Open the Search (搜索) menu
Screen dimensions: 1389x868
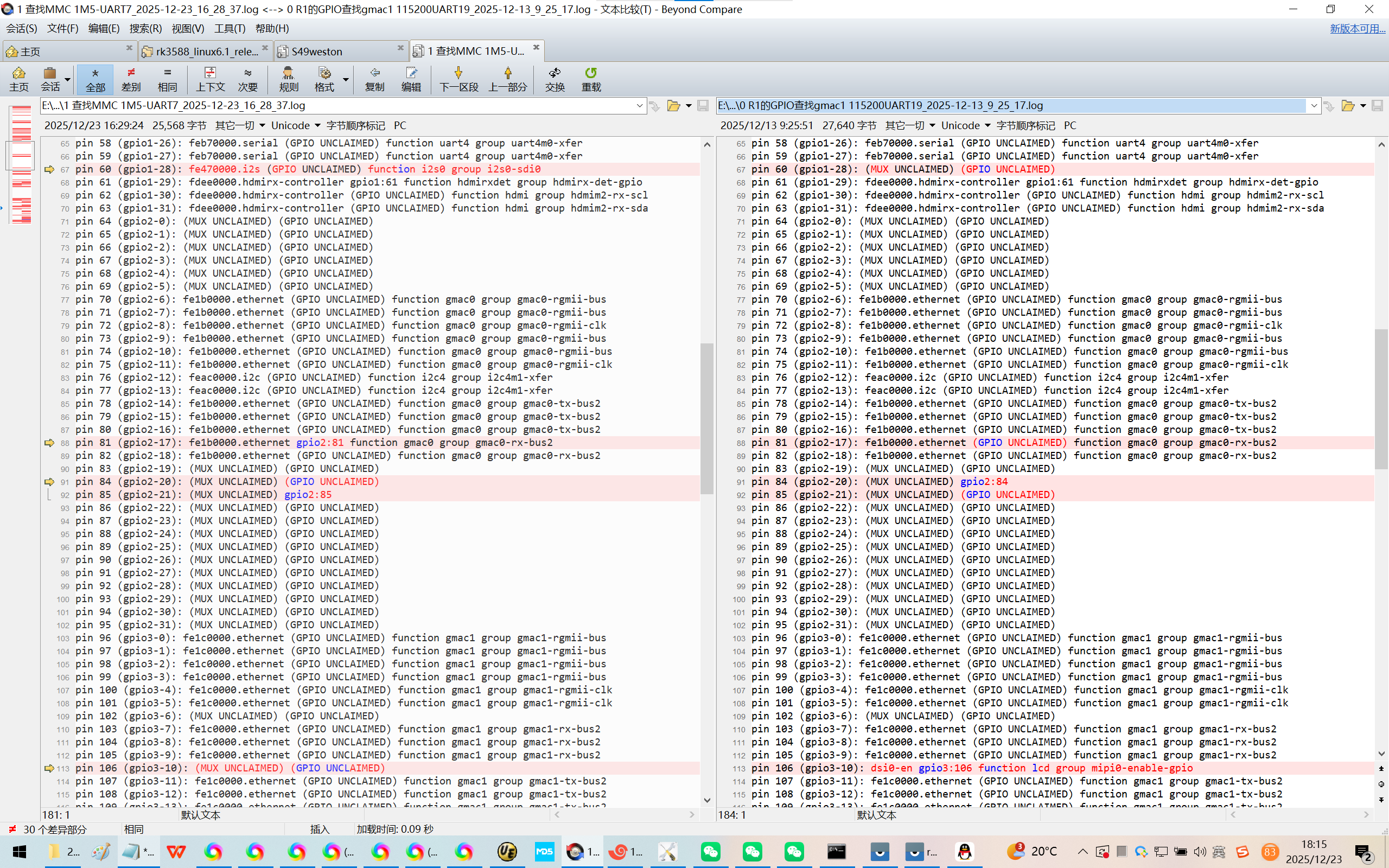pos(145,28)
